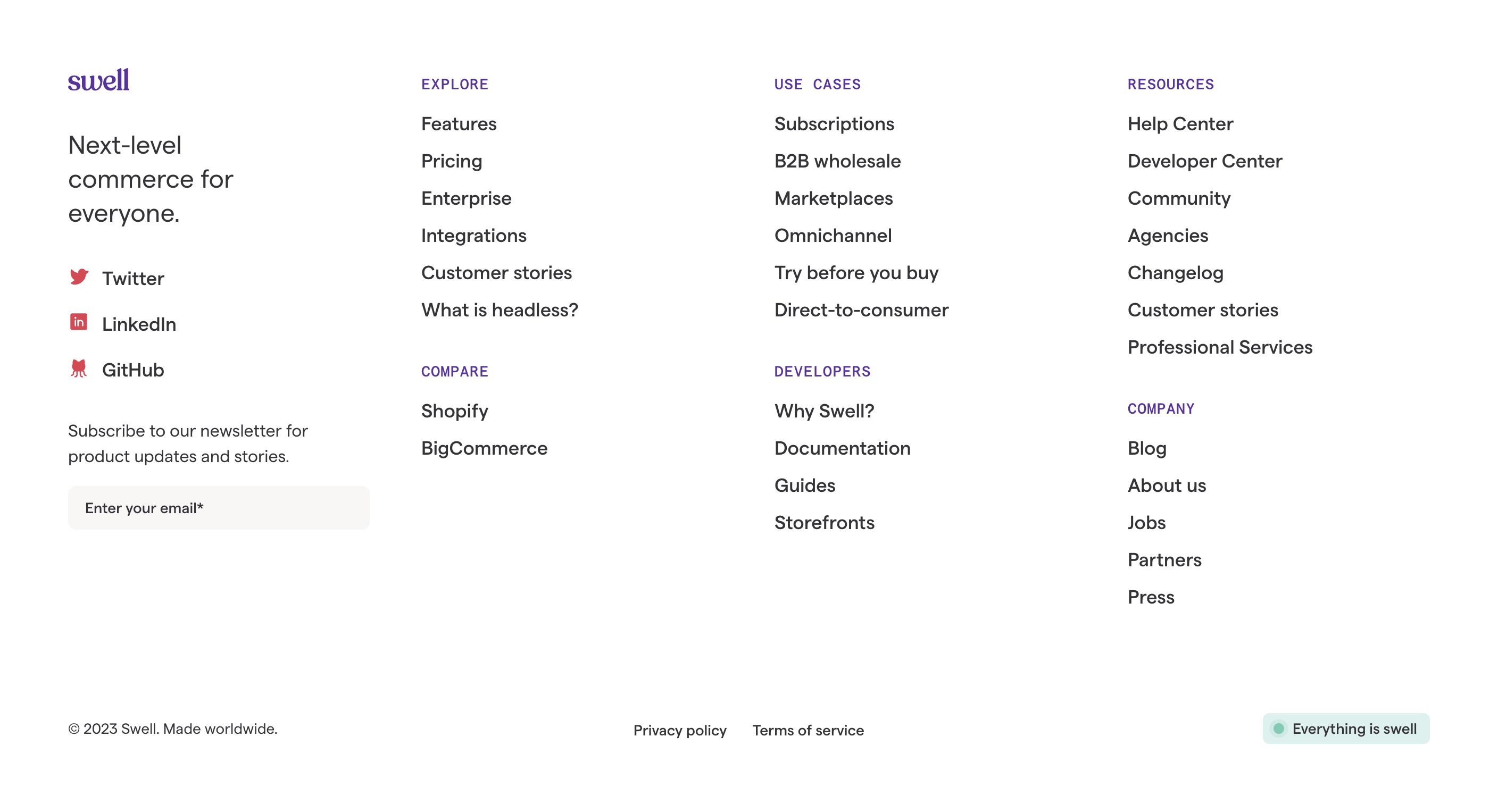Open the Jobs page
Image resolution: width=1498 pixels, height=812 pixels.
pyautogui.click(x=1146, y=523)
